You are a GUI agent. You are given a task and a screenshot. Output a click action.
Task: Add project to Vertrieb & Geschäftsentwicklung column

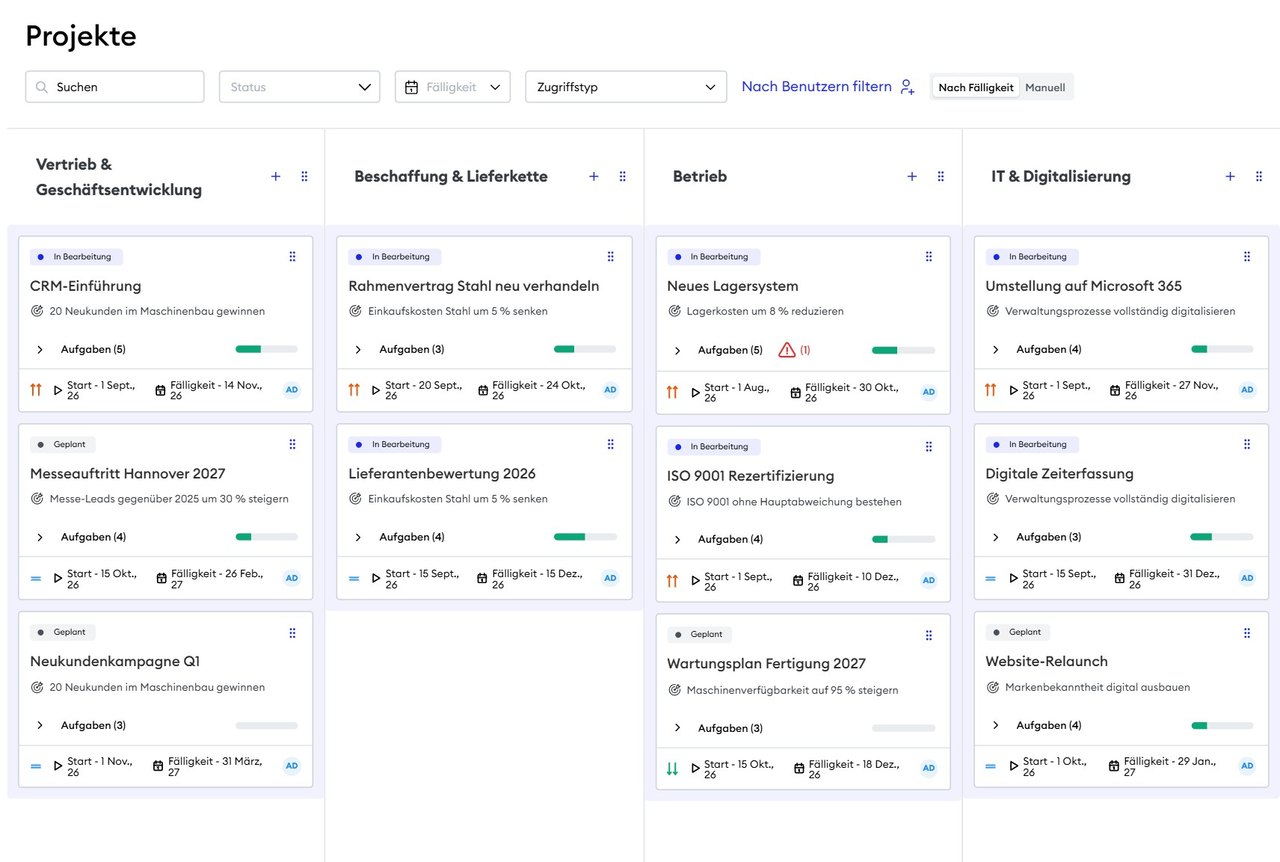tap(276, 176)
